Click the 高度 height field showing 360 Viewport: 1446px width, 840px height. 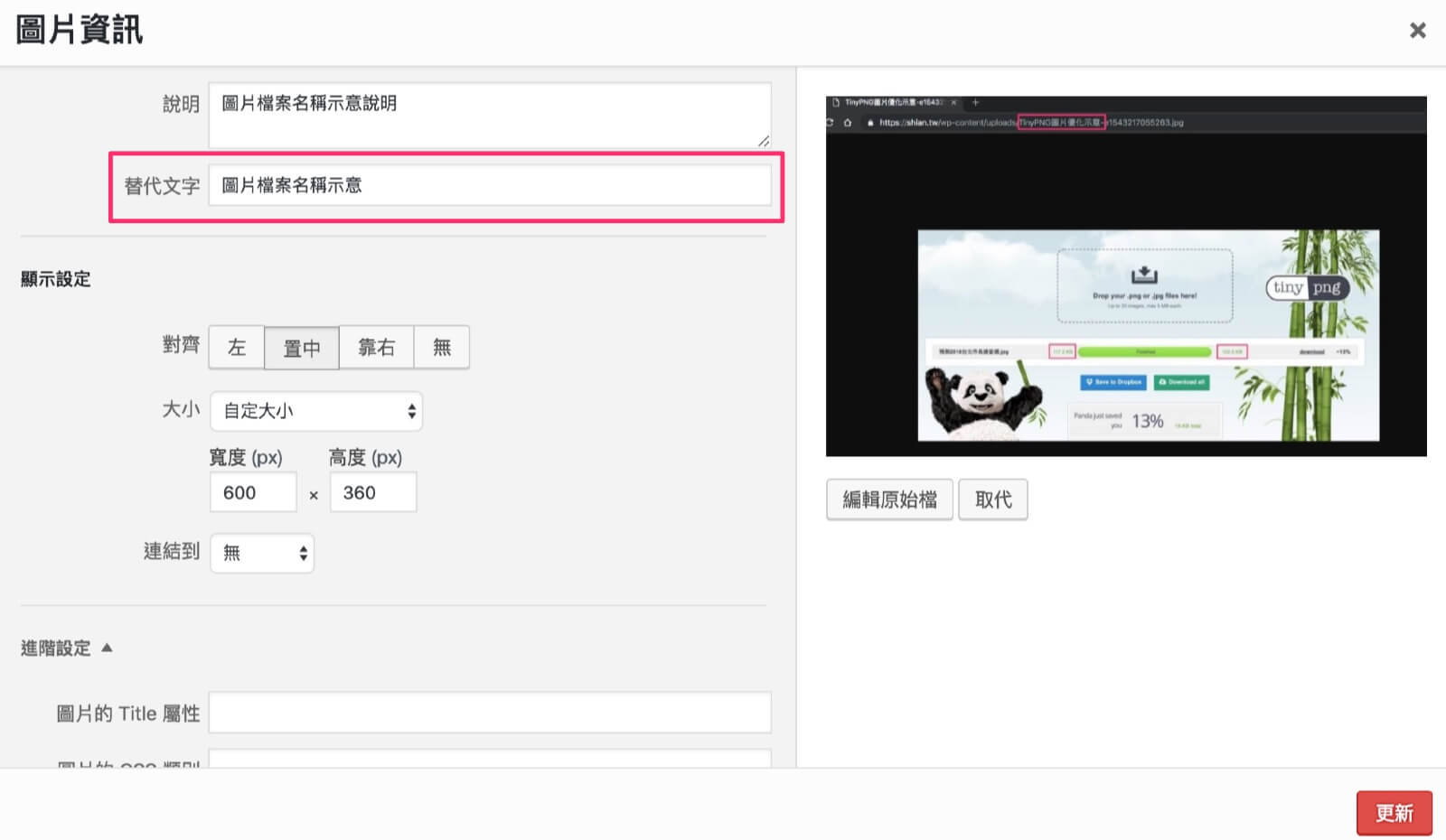(372, 492)
